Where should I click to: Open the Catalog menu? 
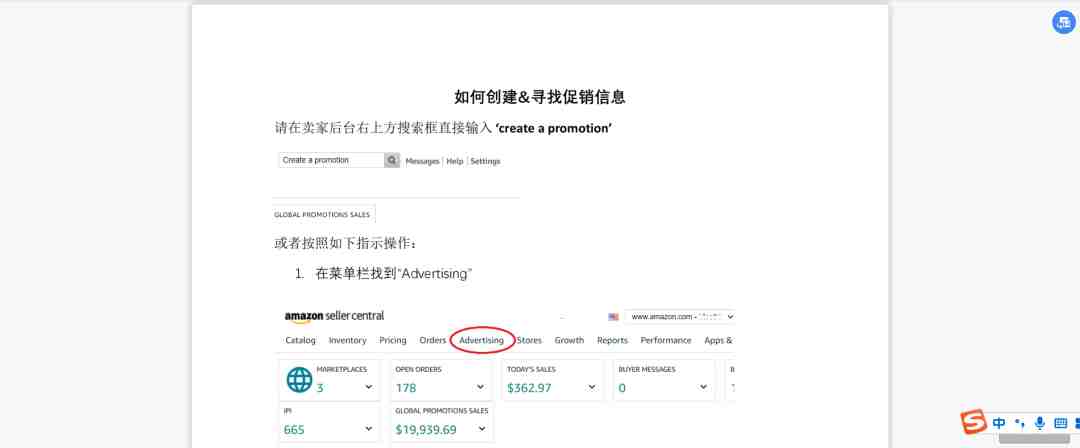point(300,340)
